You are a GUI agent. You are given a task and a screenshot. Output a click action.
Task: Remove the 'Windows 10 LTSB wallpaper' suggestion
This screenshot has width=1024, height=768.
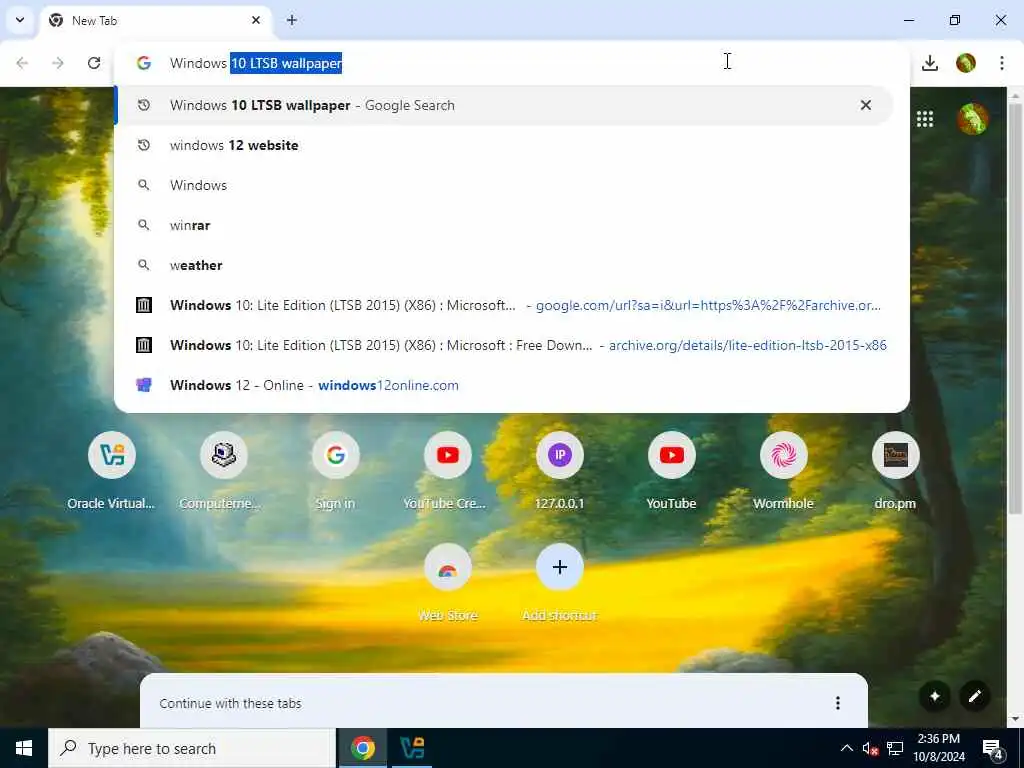[x=866, y=105]
